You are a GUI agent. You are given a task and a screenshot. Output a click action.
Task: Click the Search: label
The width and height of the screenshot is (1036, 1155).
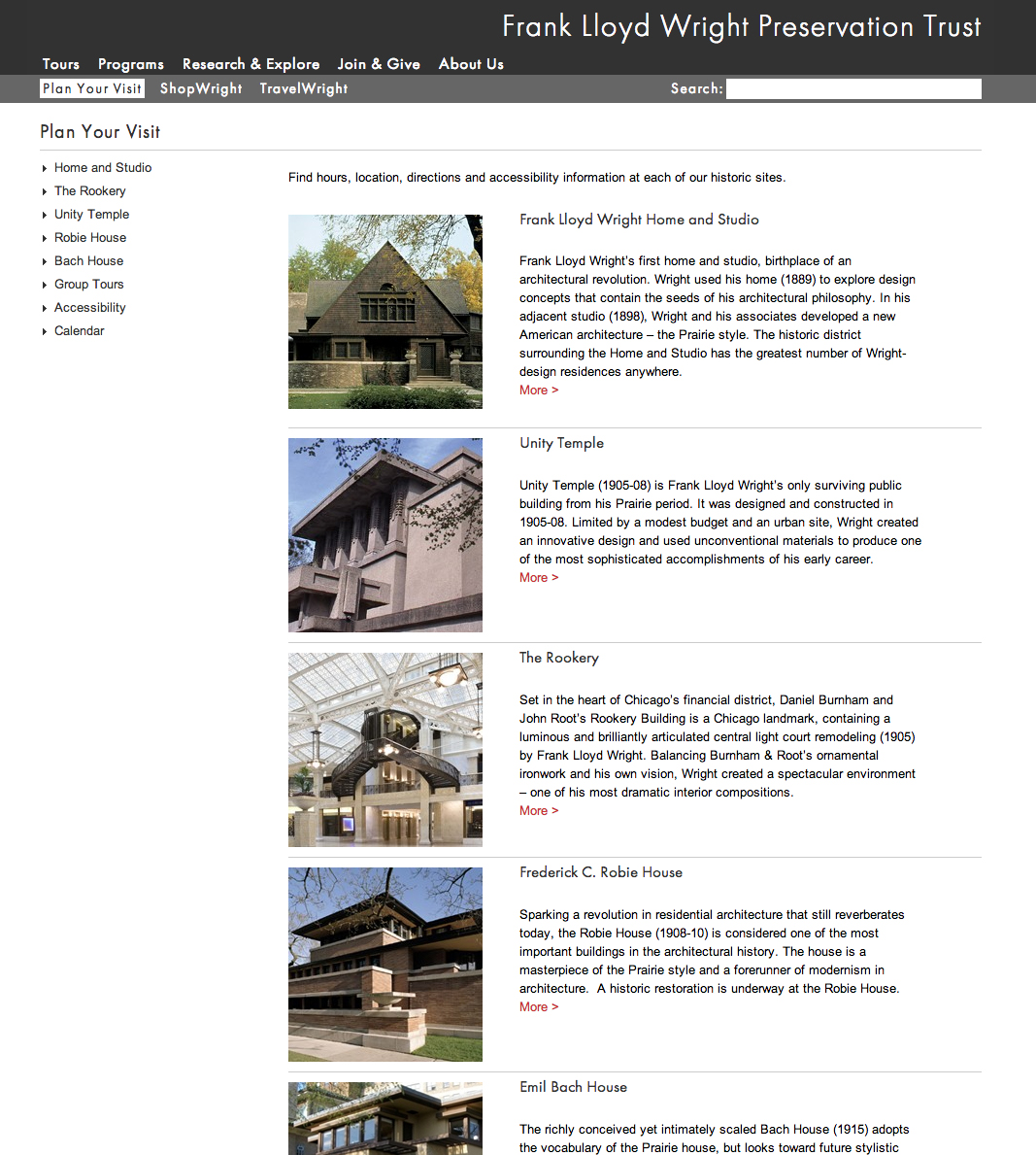click(x=696, y=88)
